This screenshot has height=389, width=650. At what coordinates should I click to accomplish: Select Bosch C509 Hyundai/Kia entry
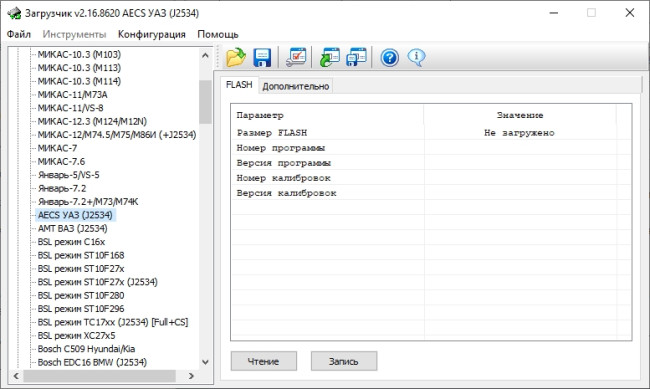(x=86, y=349)
